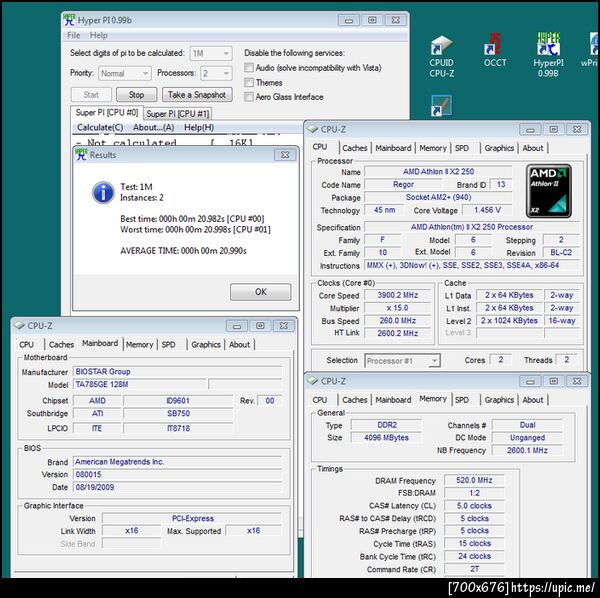Viewport: 600px width, 598px height.
Task: Click the OK button in Results
Action: click(261, 292)
